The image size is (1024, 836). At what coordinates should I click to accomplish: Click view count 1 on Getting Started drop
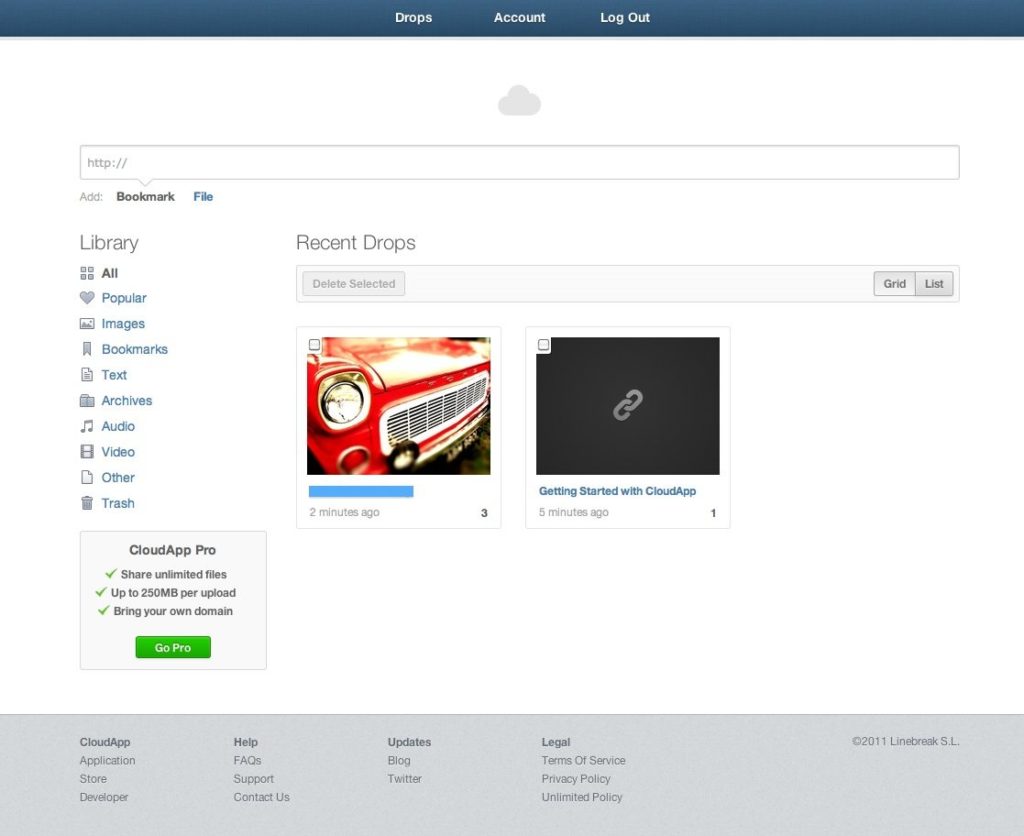click(713, 513)
